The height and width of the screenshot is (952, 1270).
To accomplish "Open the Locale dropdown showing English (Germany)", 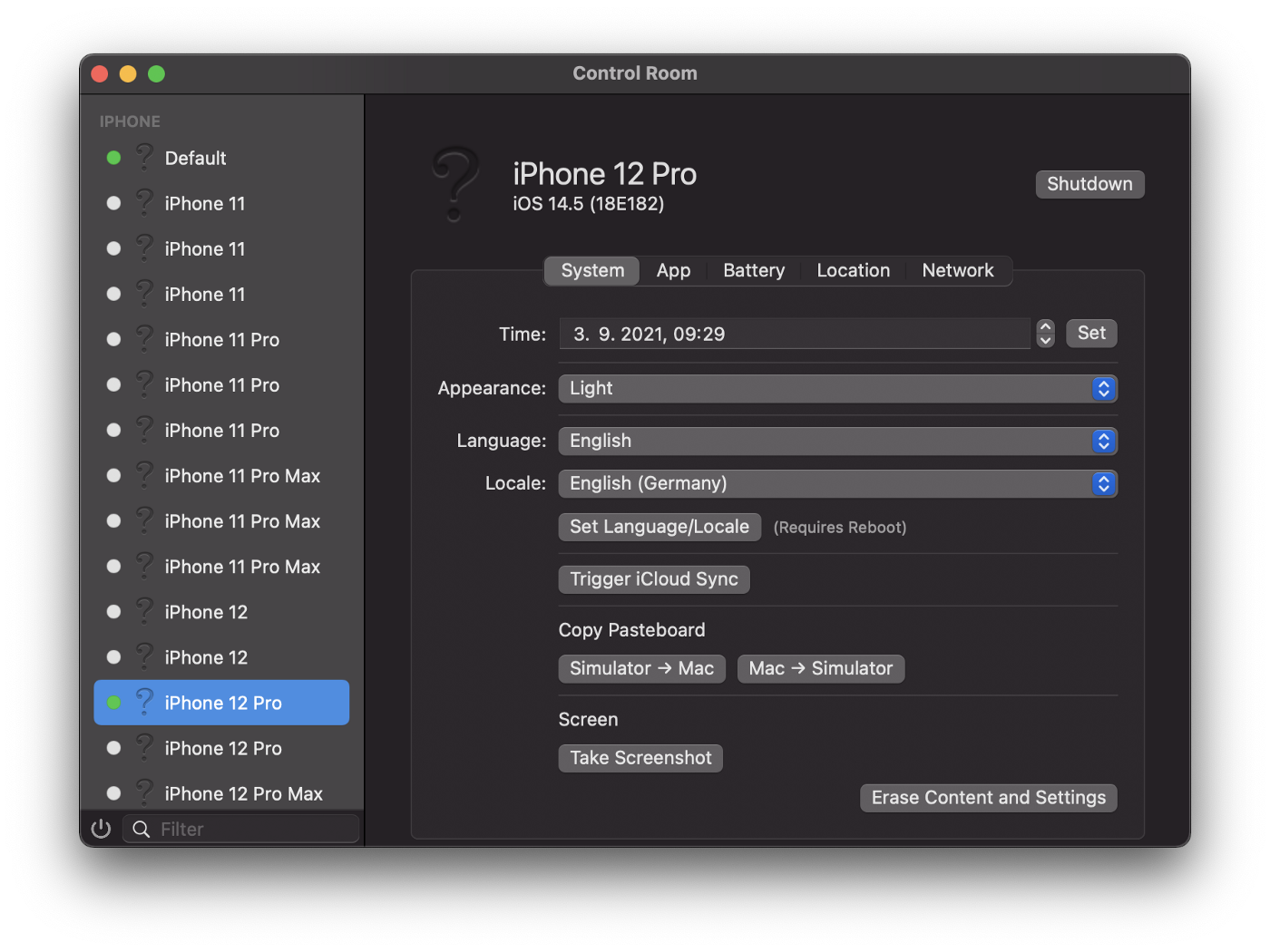I will pyautogui.click(x=836, y=483).
